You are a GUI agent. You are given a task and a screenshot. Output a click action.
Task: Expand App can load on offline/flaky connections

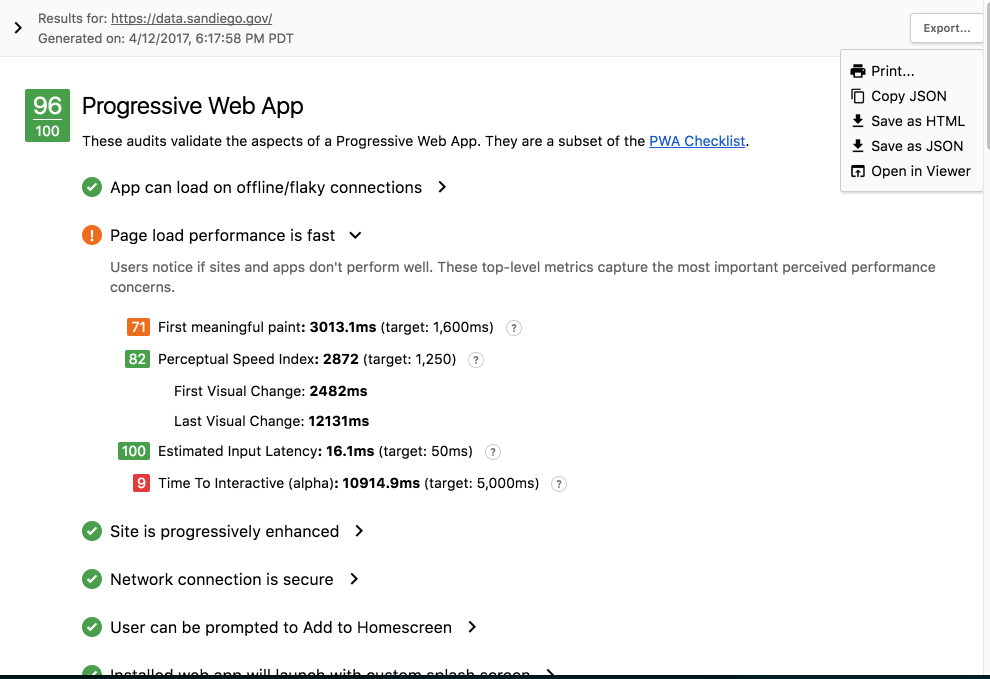pos(442,187)
